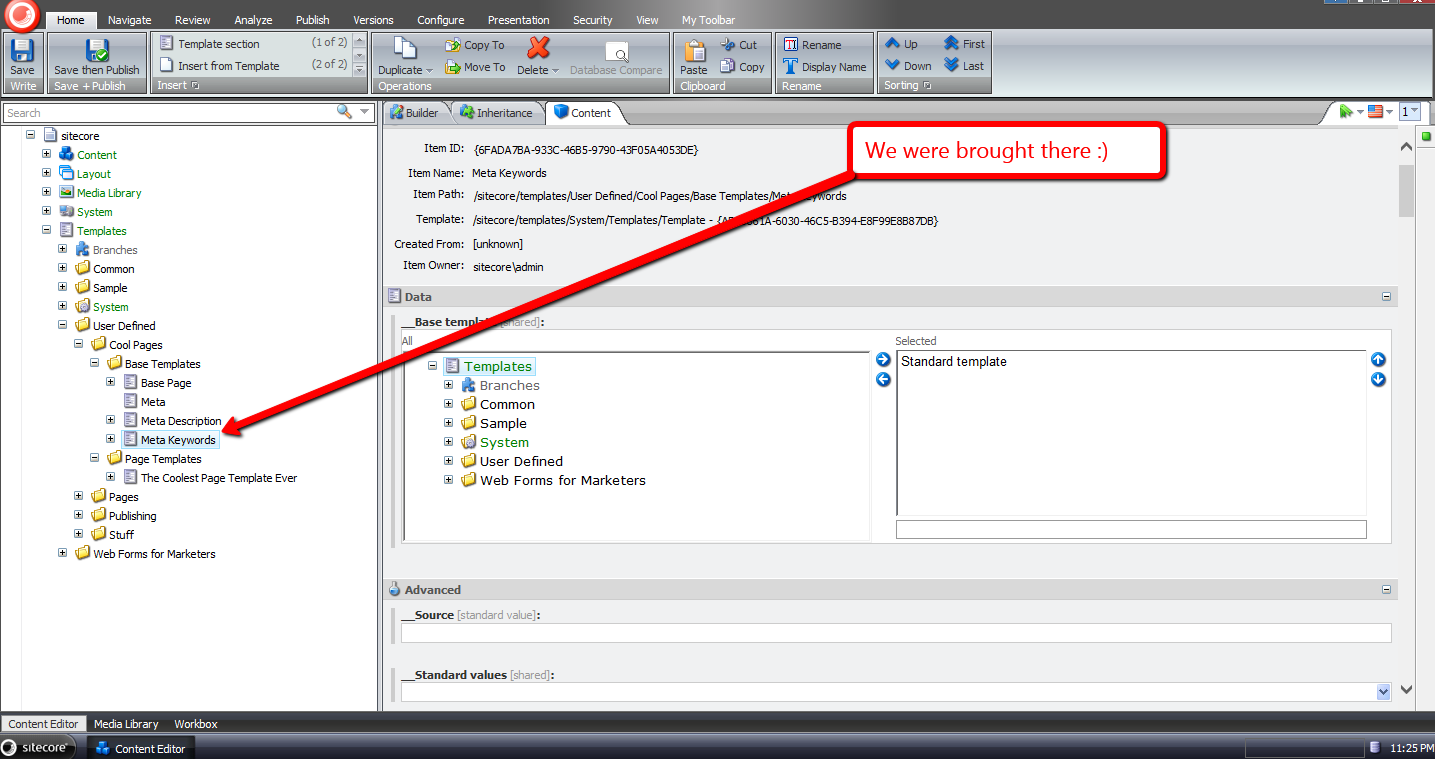
Task: Click the Save then Publish icon
Action: 97,50
